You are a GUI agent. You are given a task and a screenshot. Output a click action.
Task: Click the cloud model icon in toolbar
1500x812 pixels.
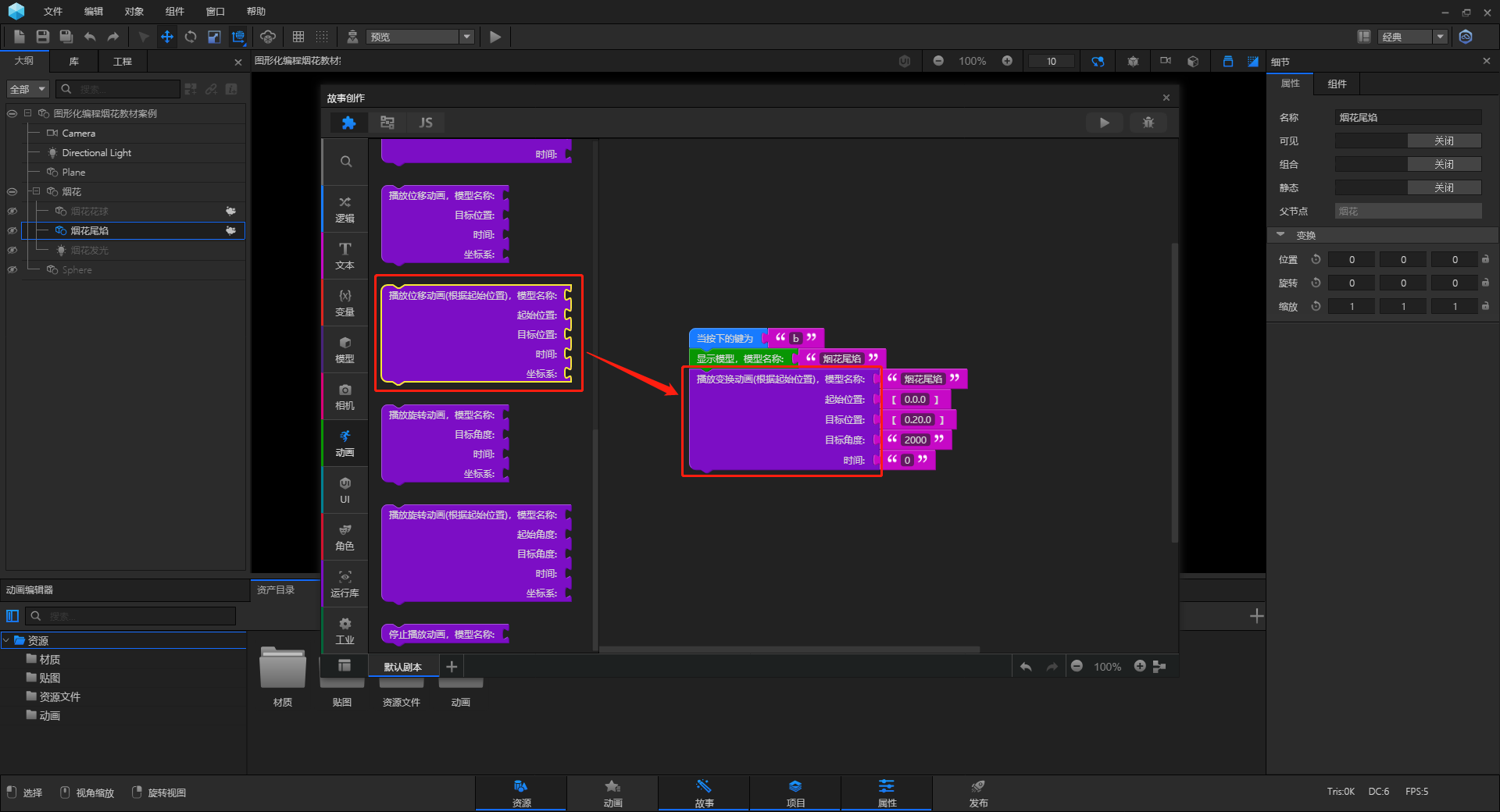tap(268, 37)
